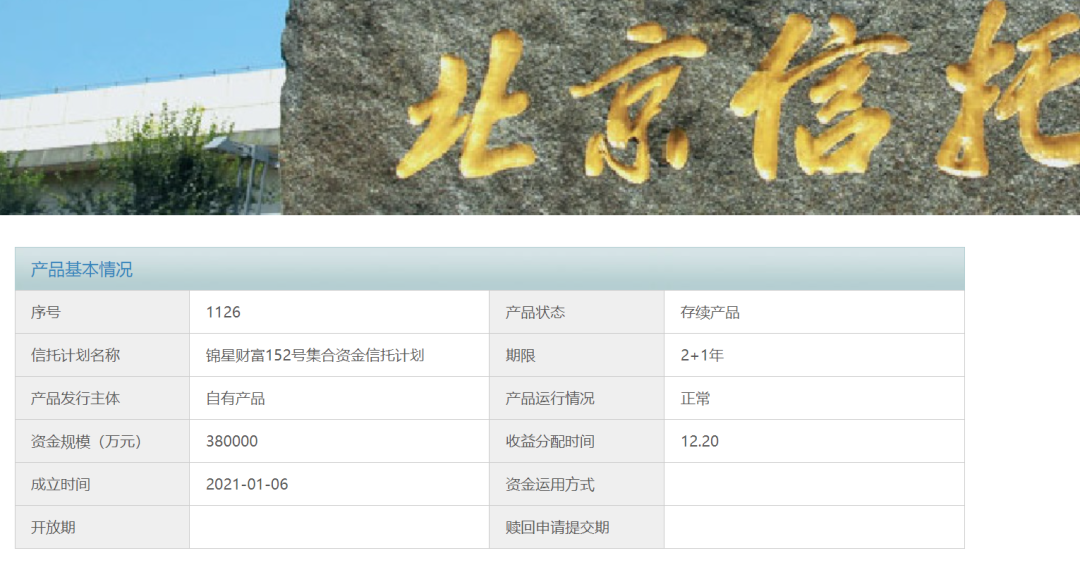Click the 信托计划名称 label
Screen dimensions: 1080x570
pos(75,355)
